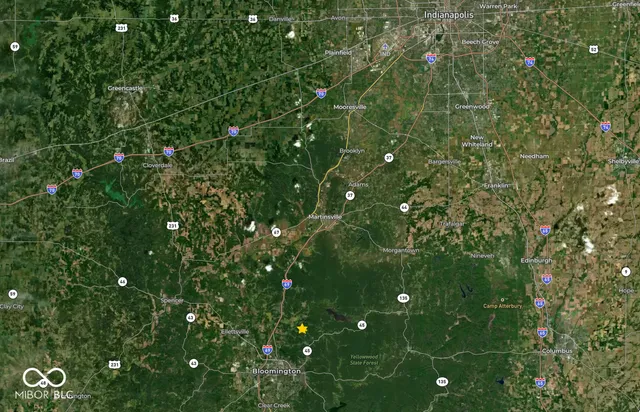
Task: Select the State Road 67 shield
Action: (276, 232)
